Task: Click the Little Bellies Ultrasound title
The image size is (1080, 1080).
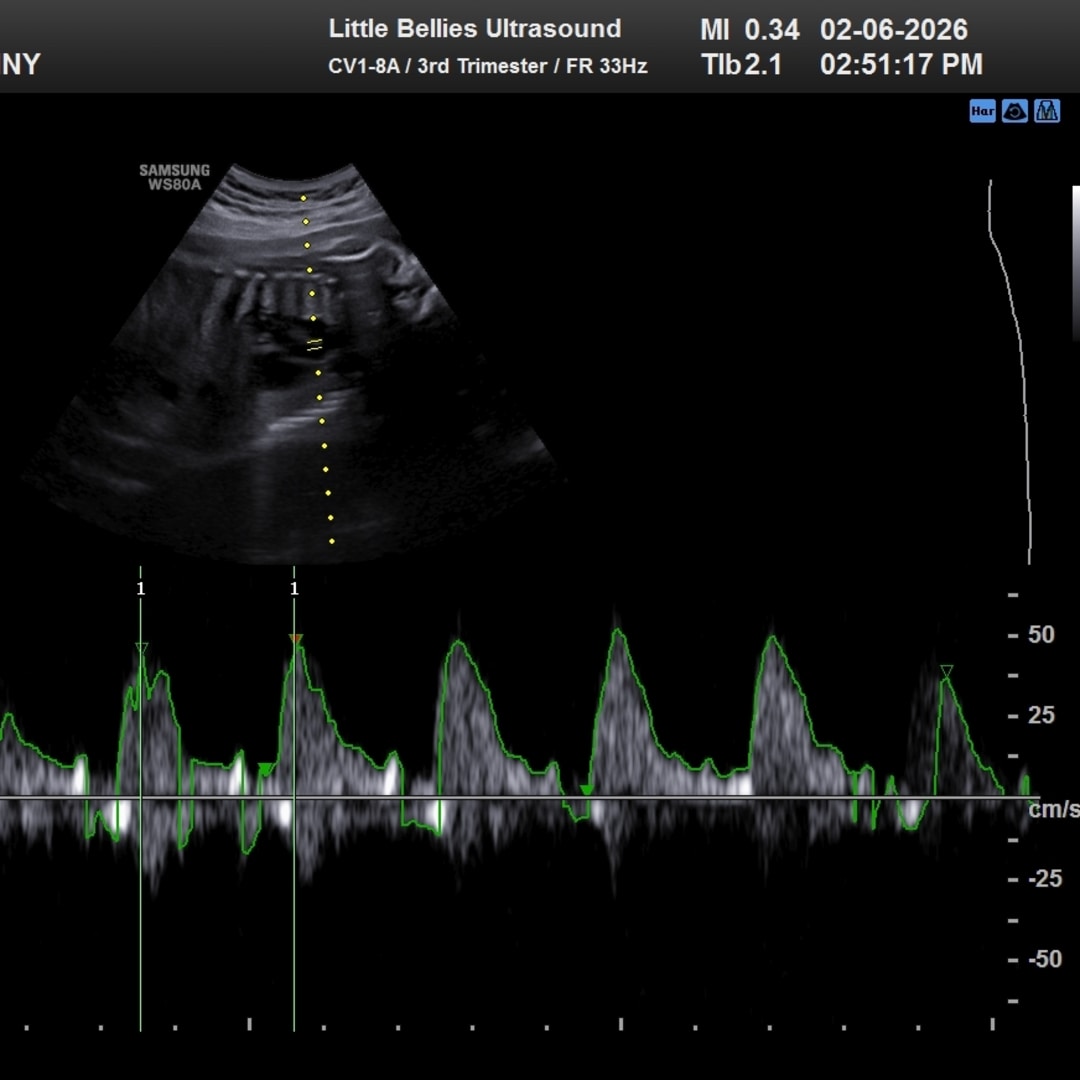Action: tap(475, 28)
